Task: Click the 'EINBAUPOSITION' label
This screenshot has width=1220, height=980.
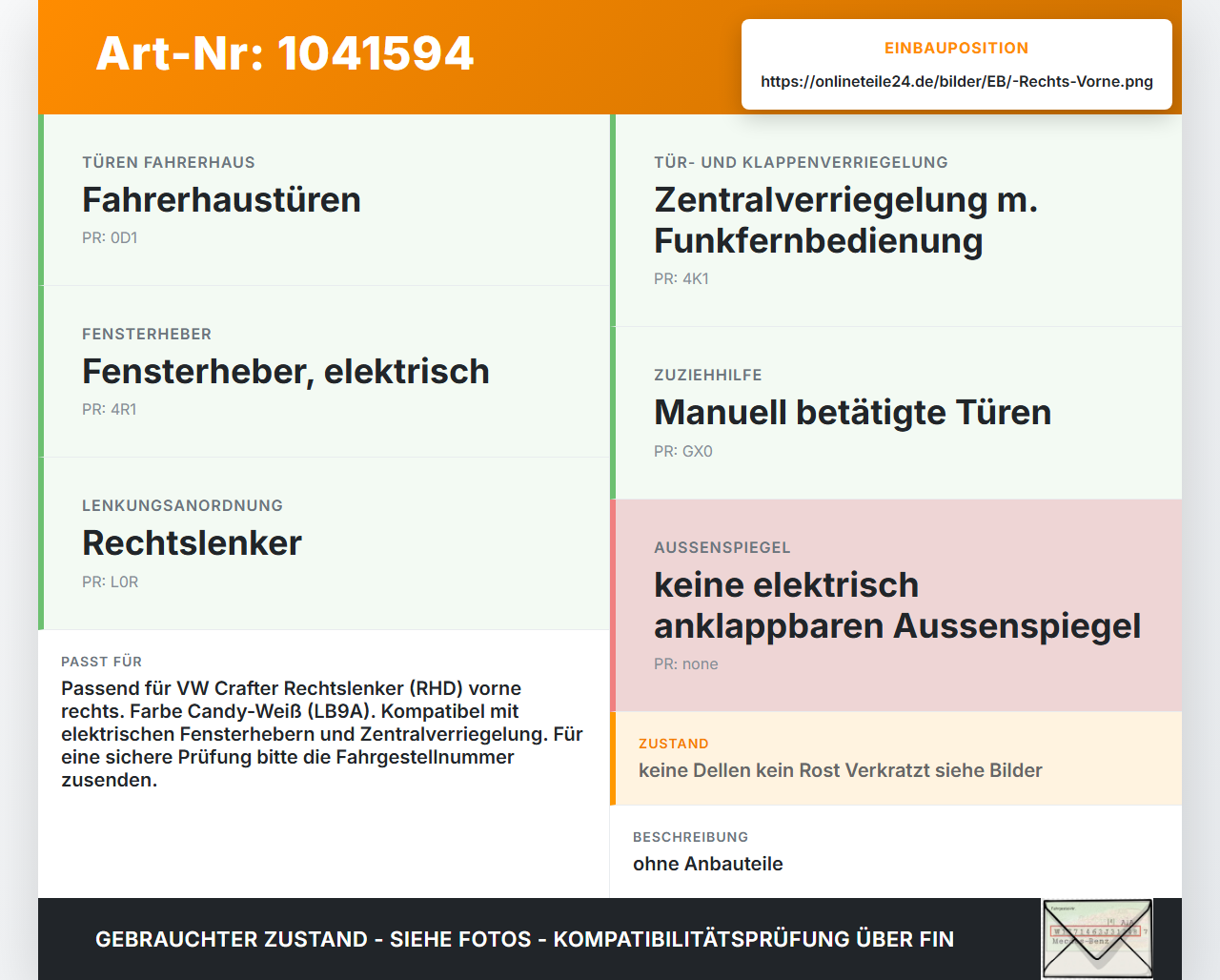Action: click(956, 48)
